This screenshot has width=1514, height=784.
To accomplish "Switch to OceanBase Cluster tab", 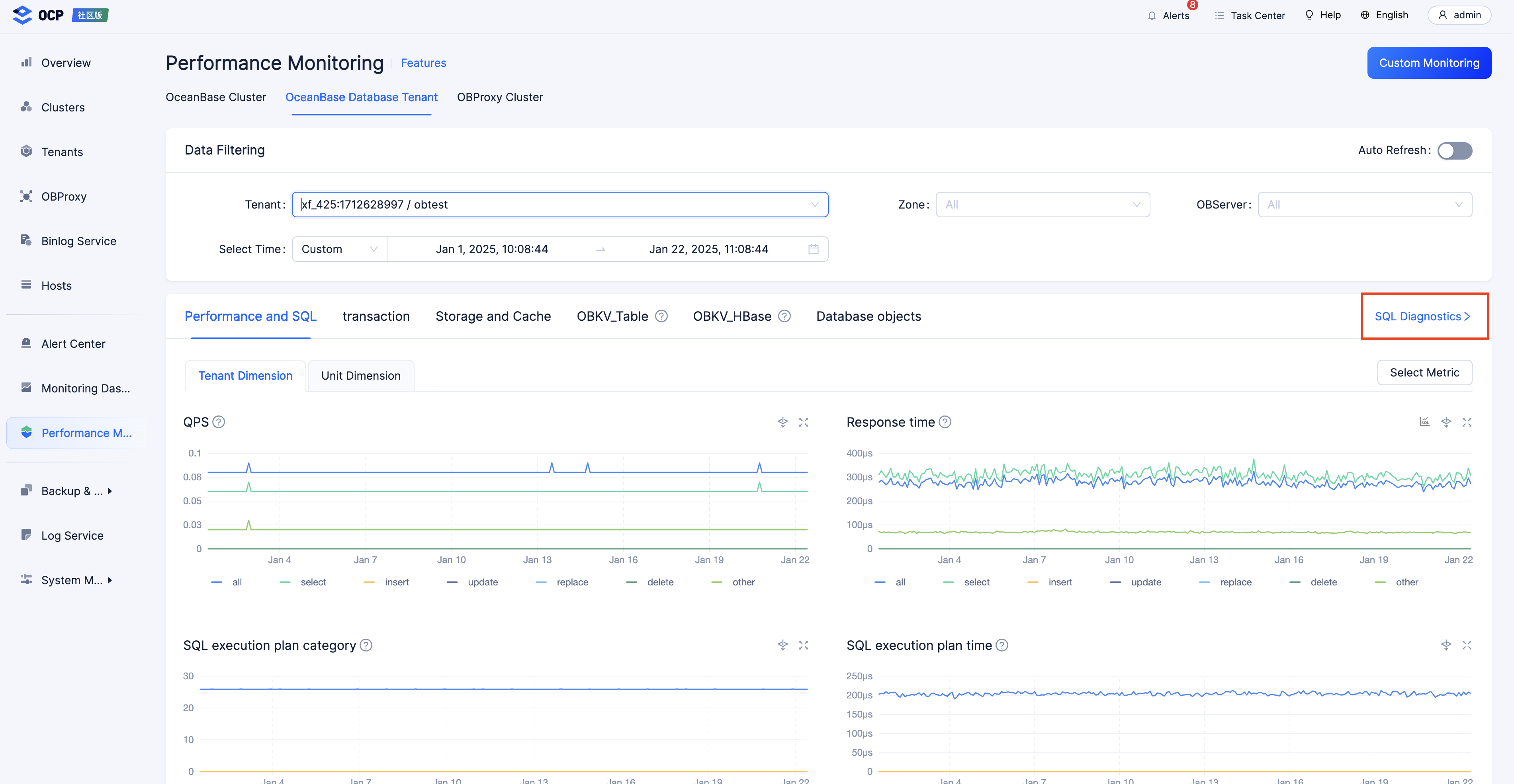I will 216,97.
